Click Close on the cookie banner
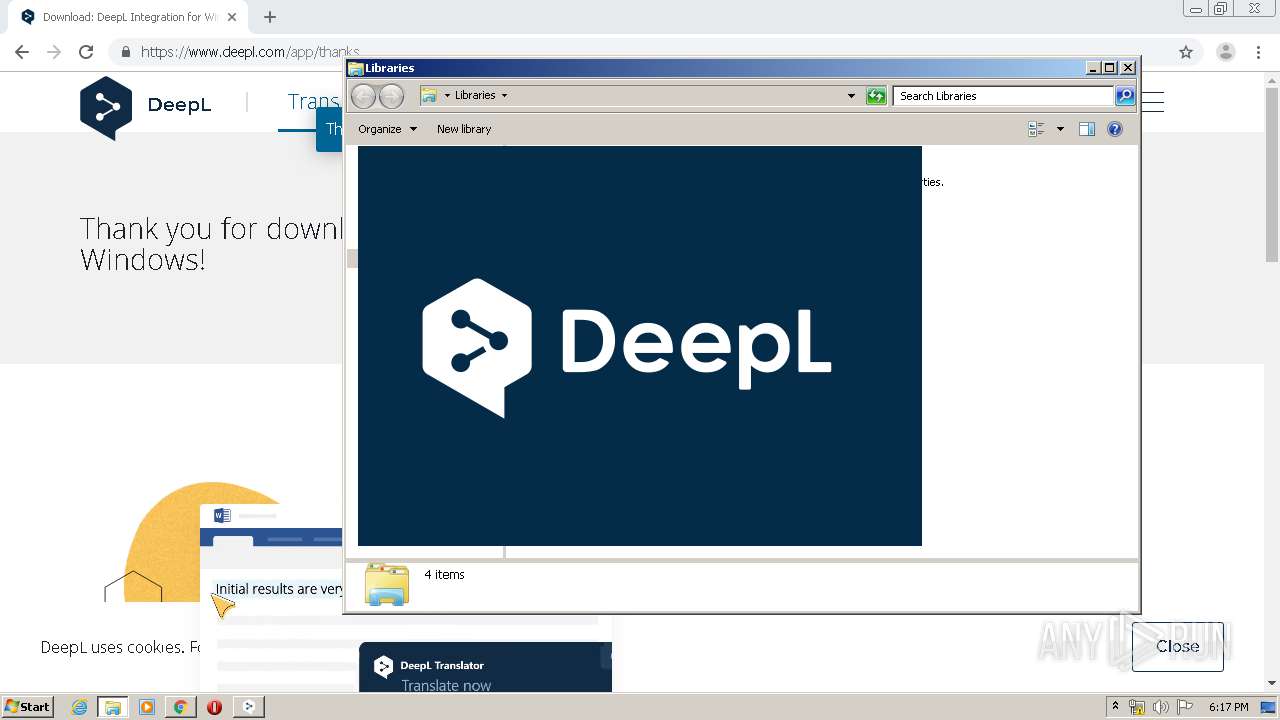Viewport: 1280px width, 720px height. [1177, 646]
